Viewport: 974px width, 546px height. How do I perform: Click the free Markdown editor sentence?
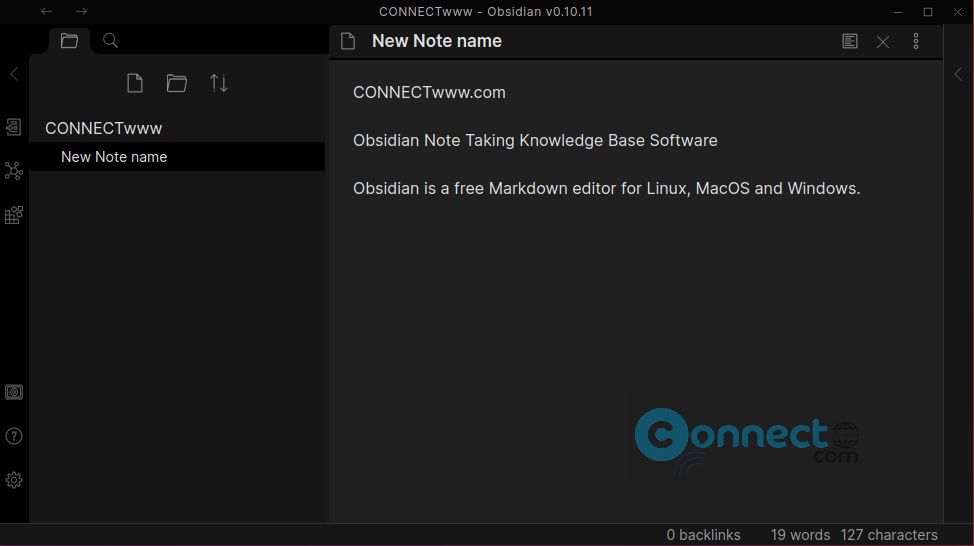tap(606, 188)
